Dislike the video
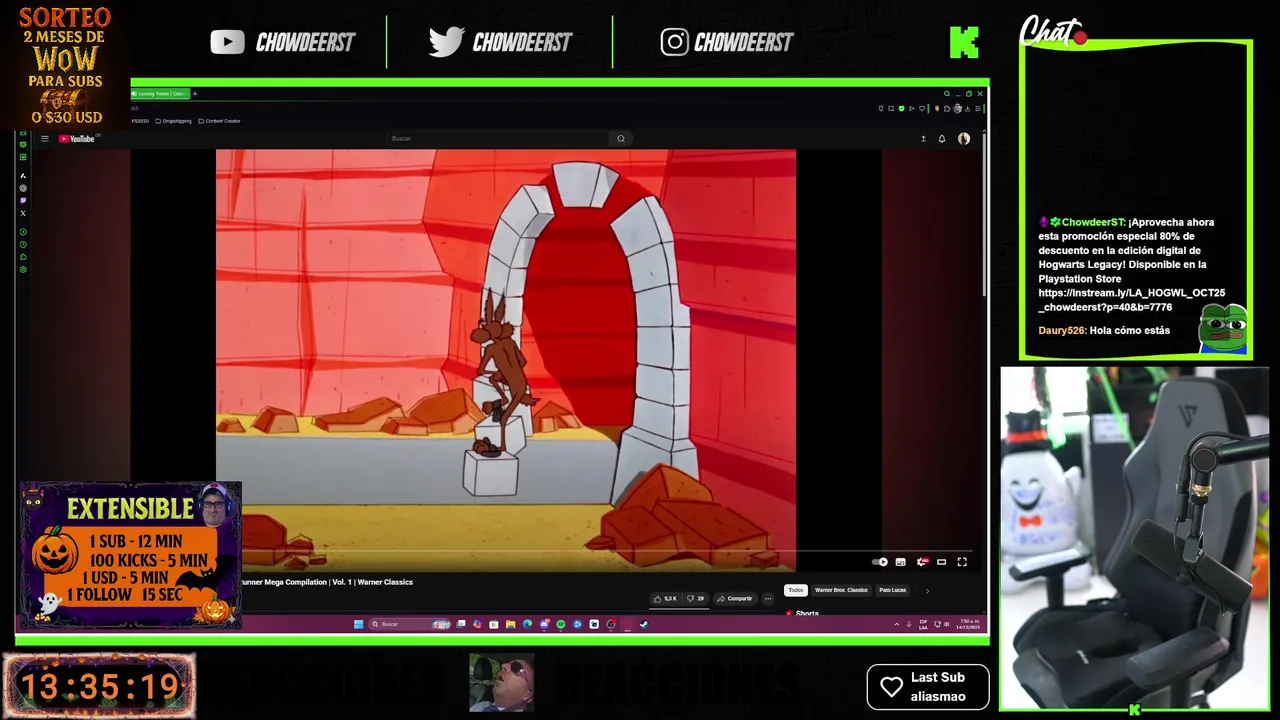 coord(695,599)
